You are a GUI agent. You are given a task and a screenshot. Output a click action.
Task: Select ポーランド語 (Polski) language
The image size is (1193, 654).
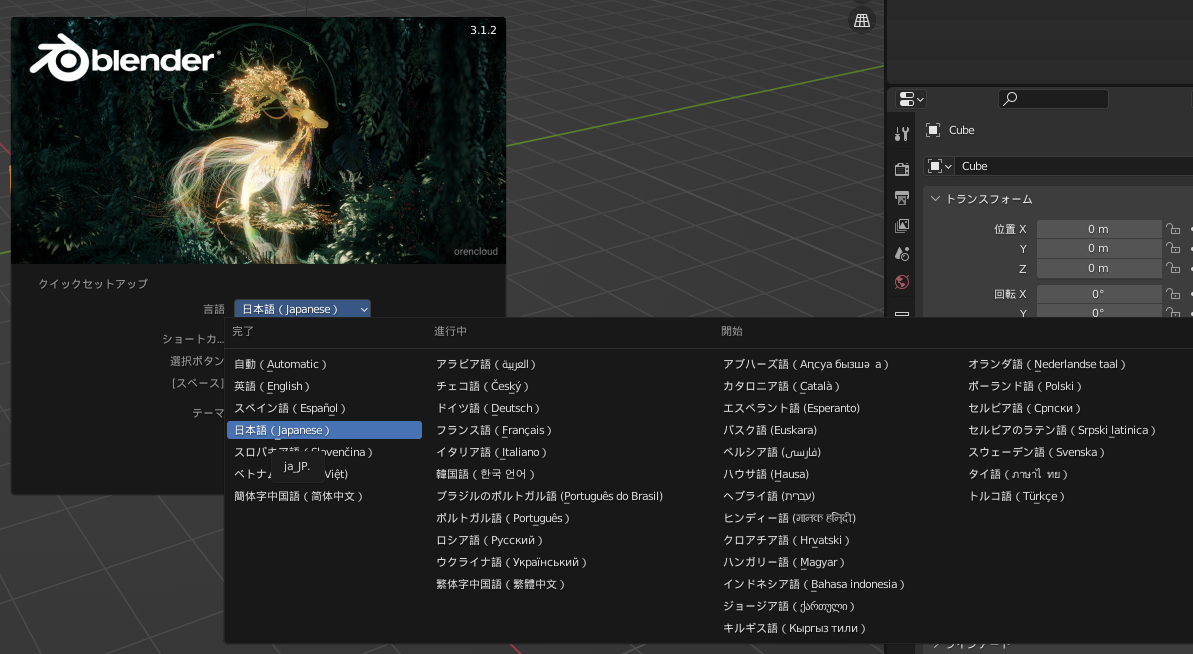(1025, 386)
